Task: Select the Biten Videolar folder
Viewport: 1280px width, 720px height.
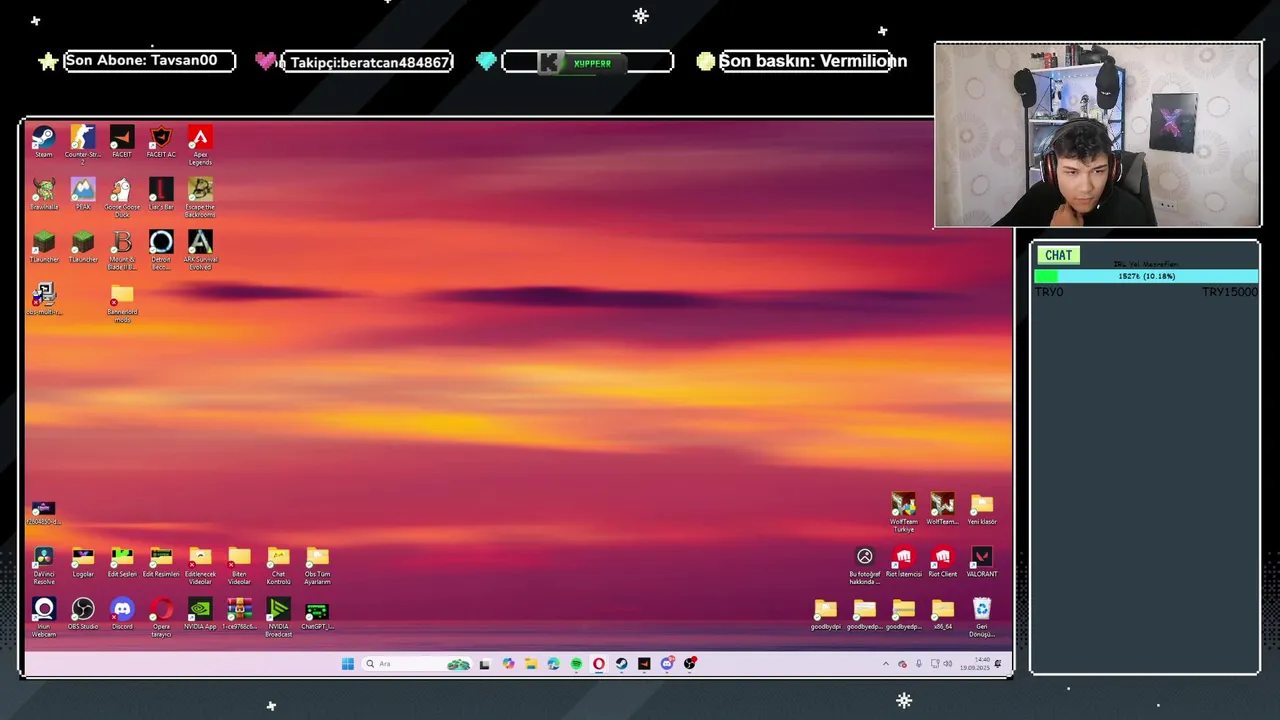Action: [239, 564]
